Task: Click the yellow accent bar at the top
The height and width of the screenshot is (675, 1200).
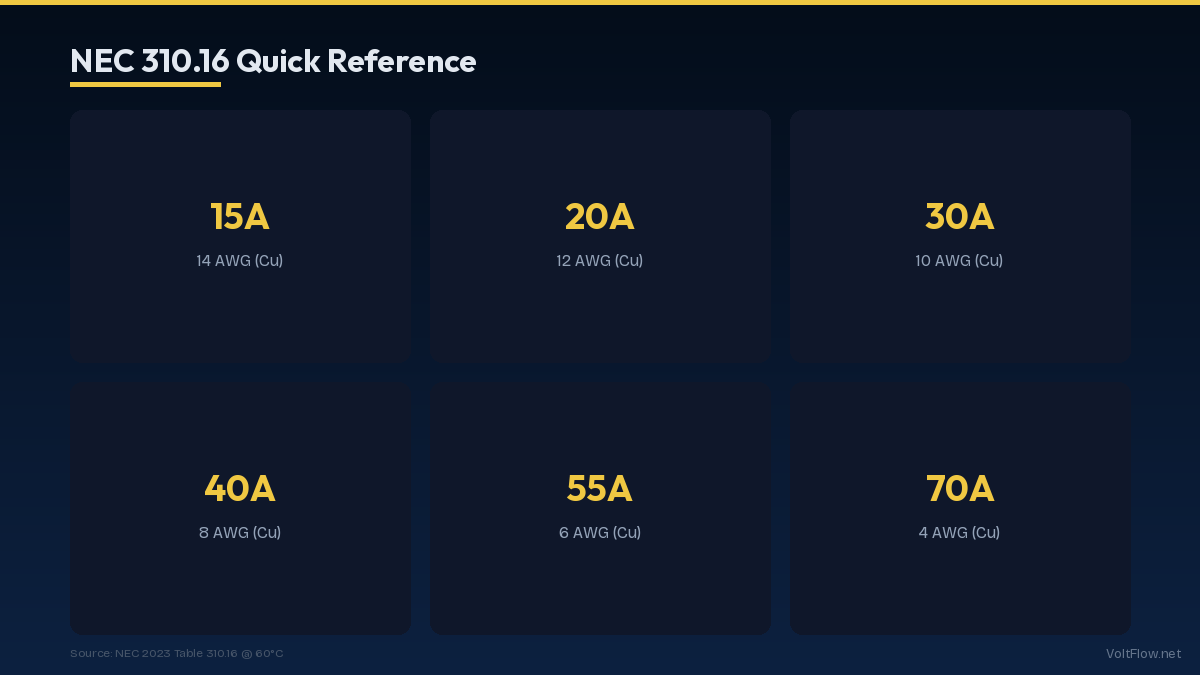Action: [600, 2]
